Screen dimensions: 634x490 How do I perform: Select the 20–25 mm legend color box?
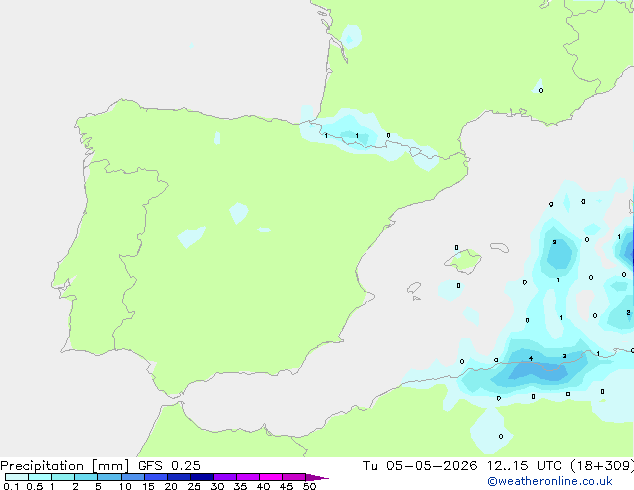click(x=178, y=477)
